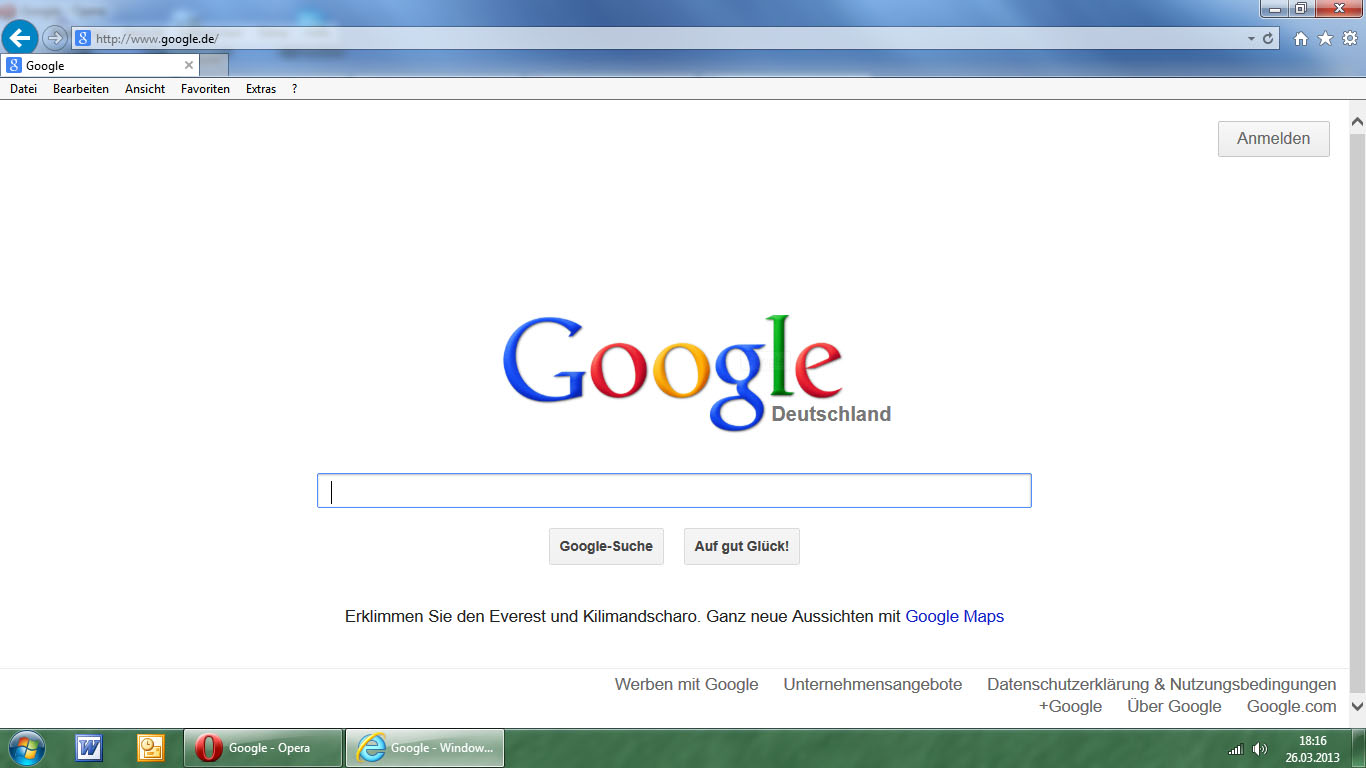Open the Favoriten menu
The image size is (1366, 768).
(x=205, y=89)
